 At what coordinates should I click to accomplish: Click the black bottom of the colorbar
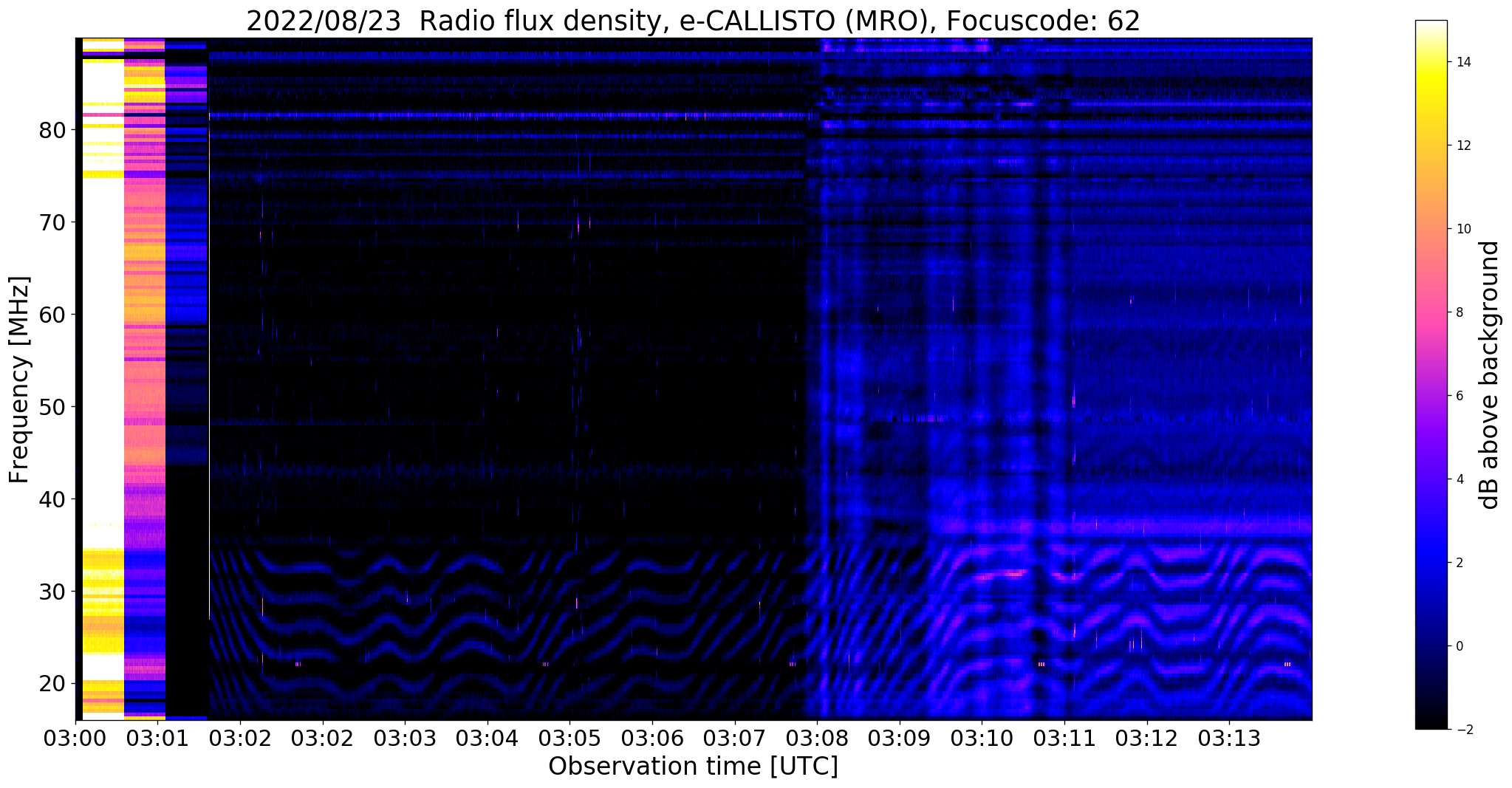tap(1431, 720)
